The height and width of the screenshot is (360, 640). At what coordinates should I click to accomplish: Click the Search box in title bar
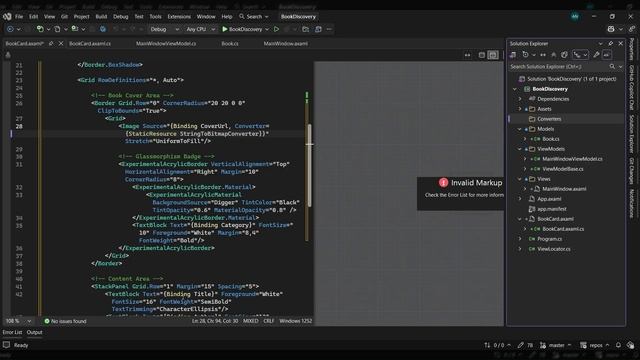point(254,17)
